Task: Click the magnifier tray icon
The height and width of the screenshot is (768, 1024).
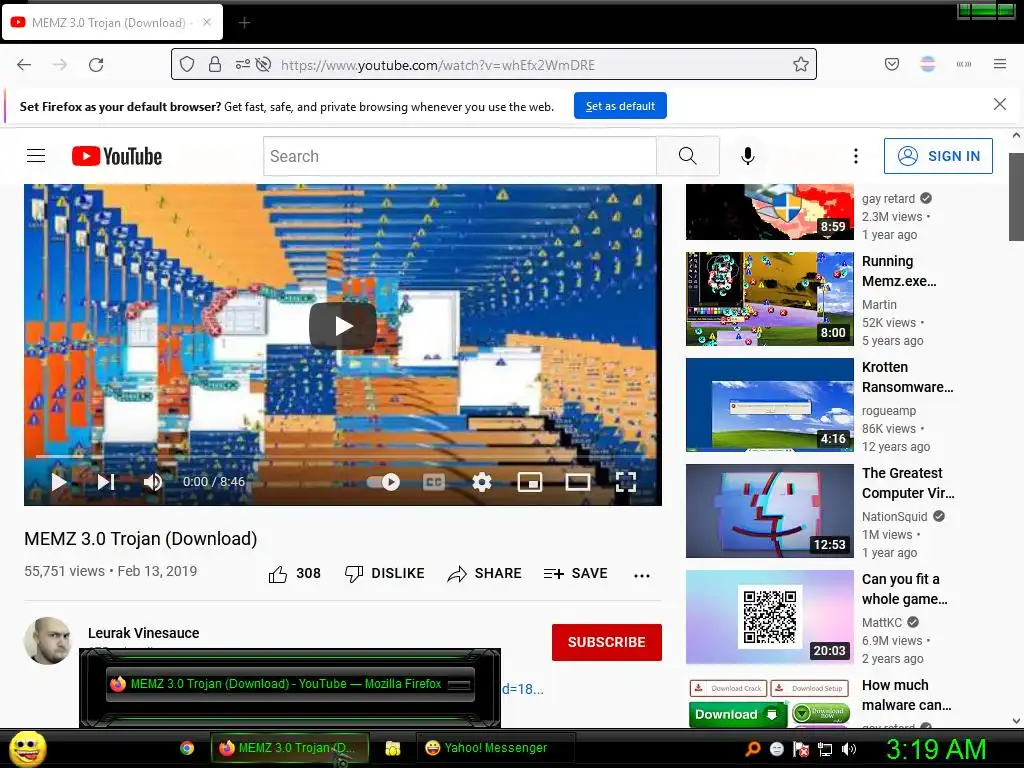Action: pyautogui.click(x=752, y=749)
